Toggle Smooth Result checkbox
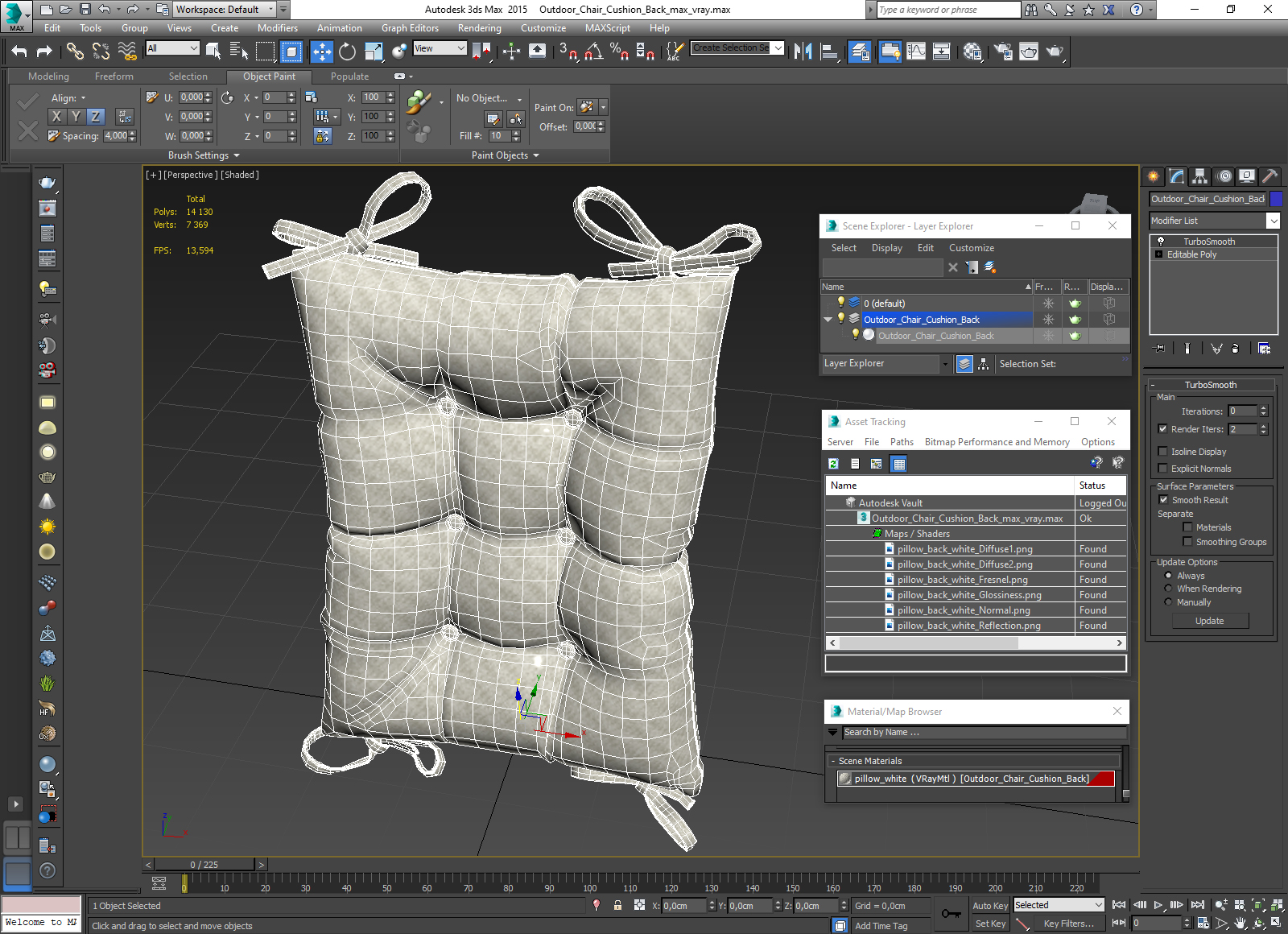This screenshot has width=1288, height=934. tap(1163, 500)
